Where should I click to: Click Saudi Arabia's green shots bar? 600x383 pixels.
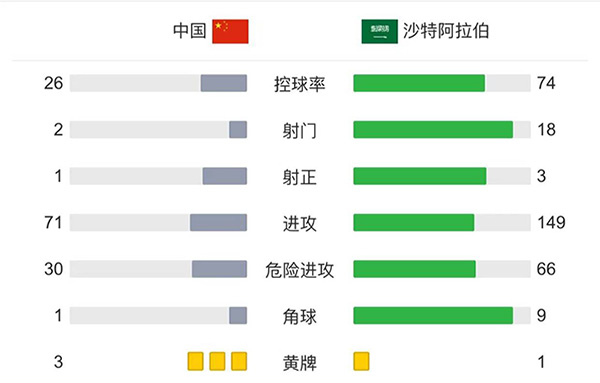click(433, 129)
